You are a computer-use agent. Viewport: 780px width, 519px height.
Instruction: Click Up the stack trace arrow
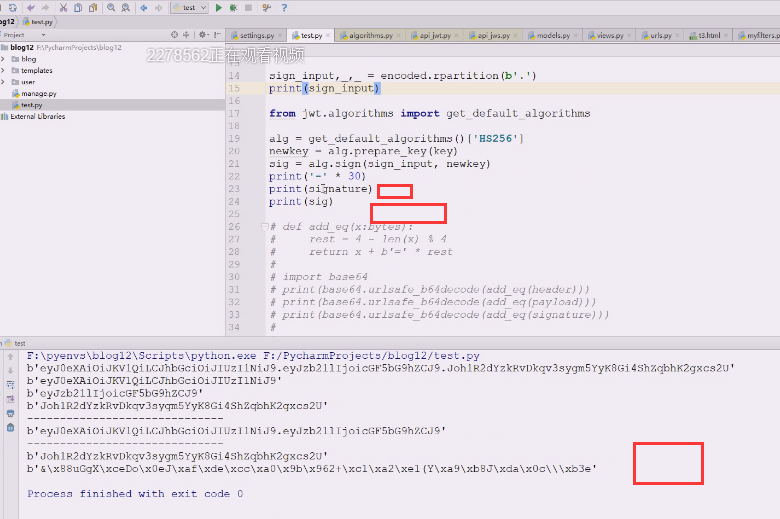[10, 356]
